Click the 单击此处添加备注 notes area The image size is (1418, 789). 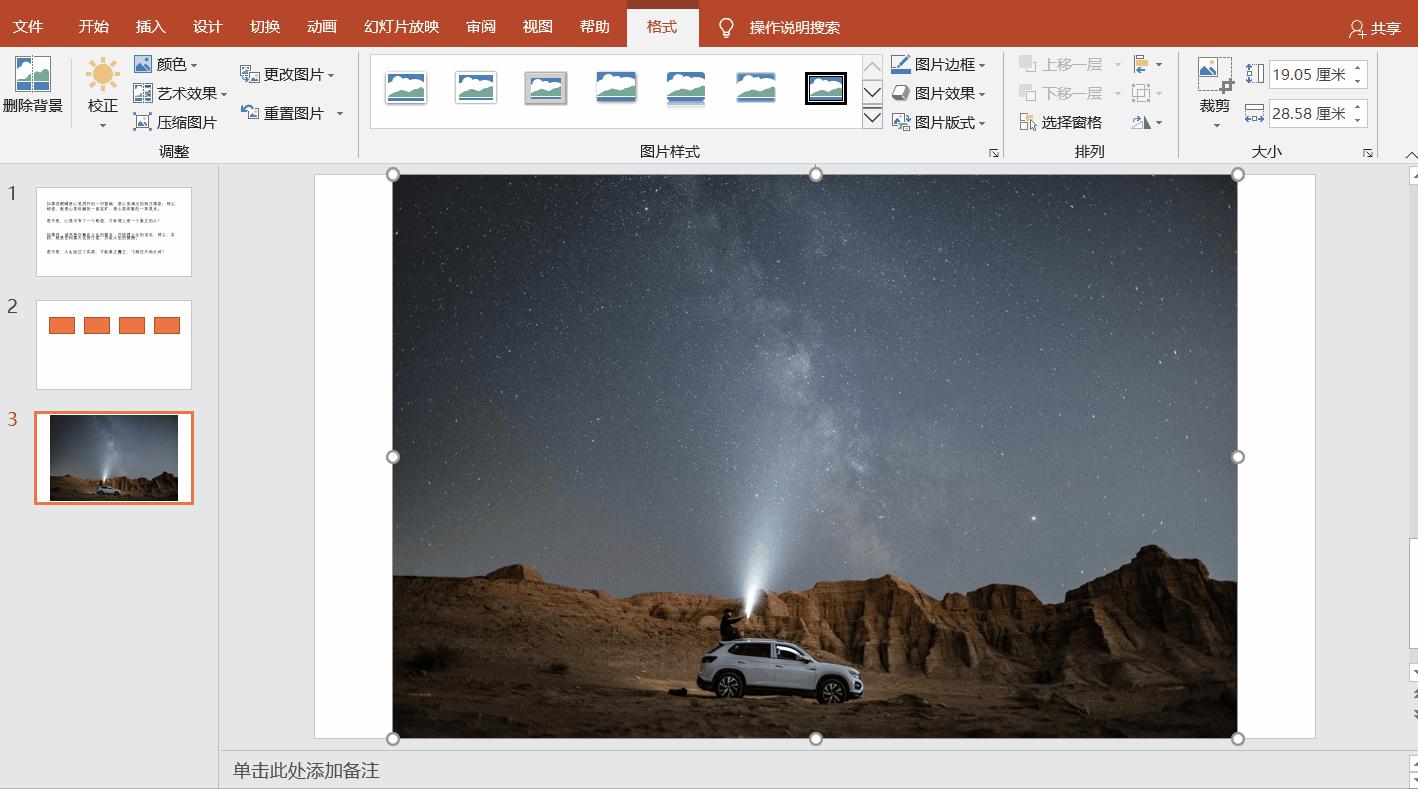[306, 771]
